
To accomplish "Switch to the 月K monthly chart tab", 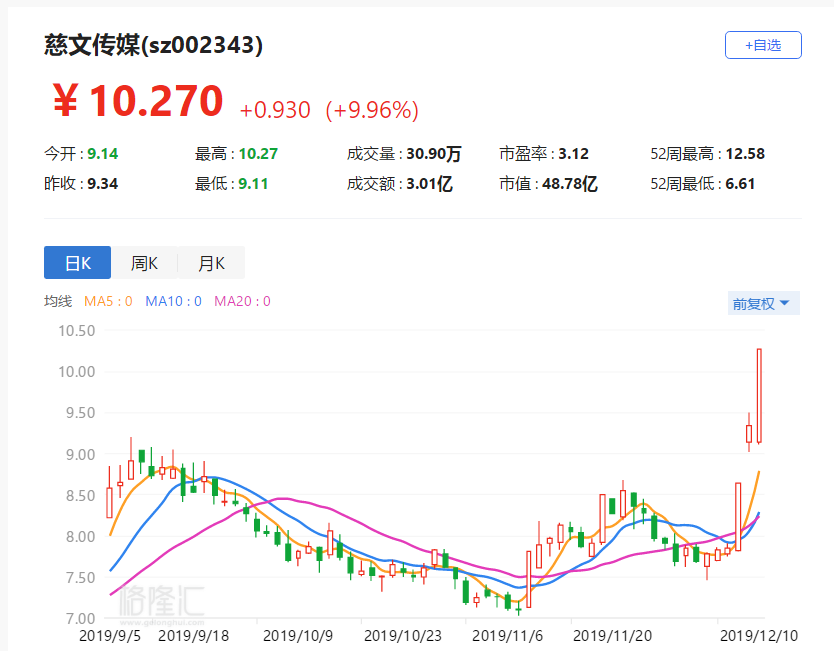I will coord(211,262).
